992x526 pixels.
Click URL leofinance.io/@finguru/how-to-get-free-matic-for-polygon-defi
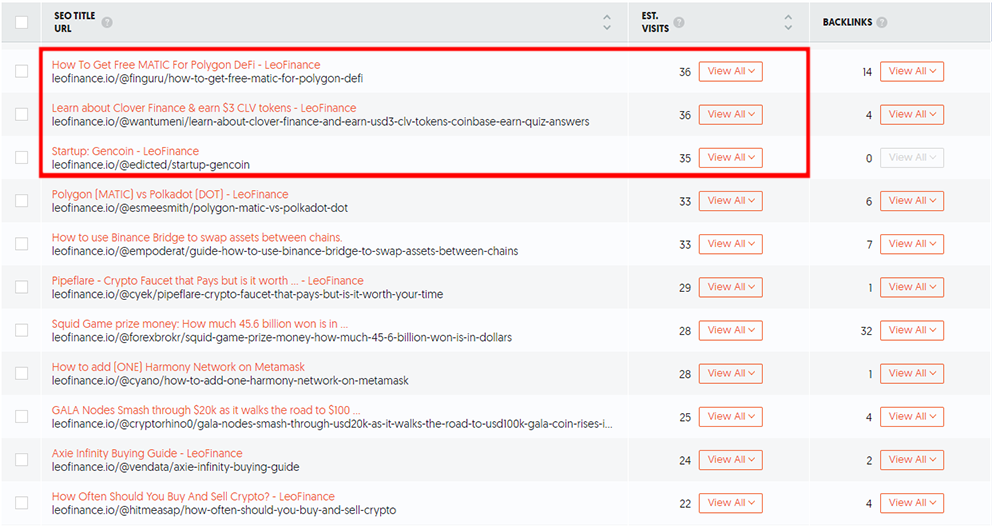pyautogui.click(x=208, y=78)
